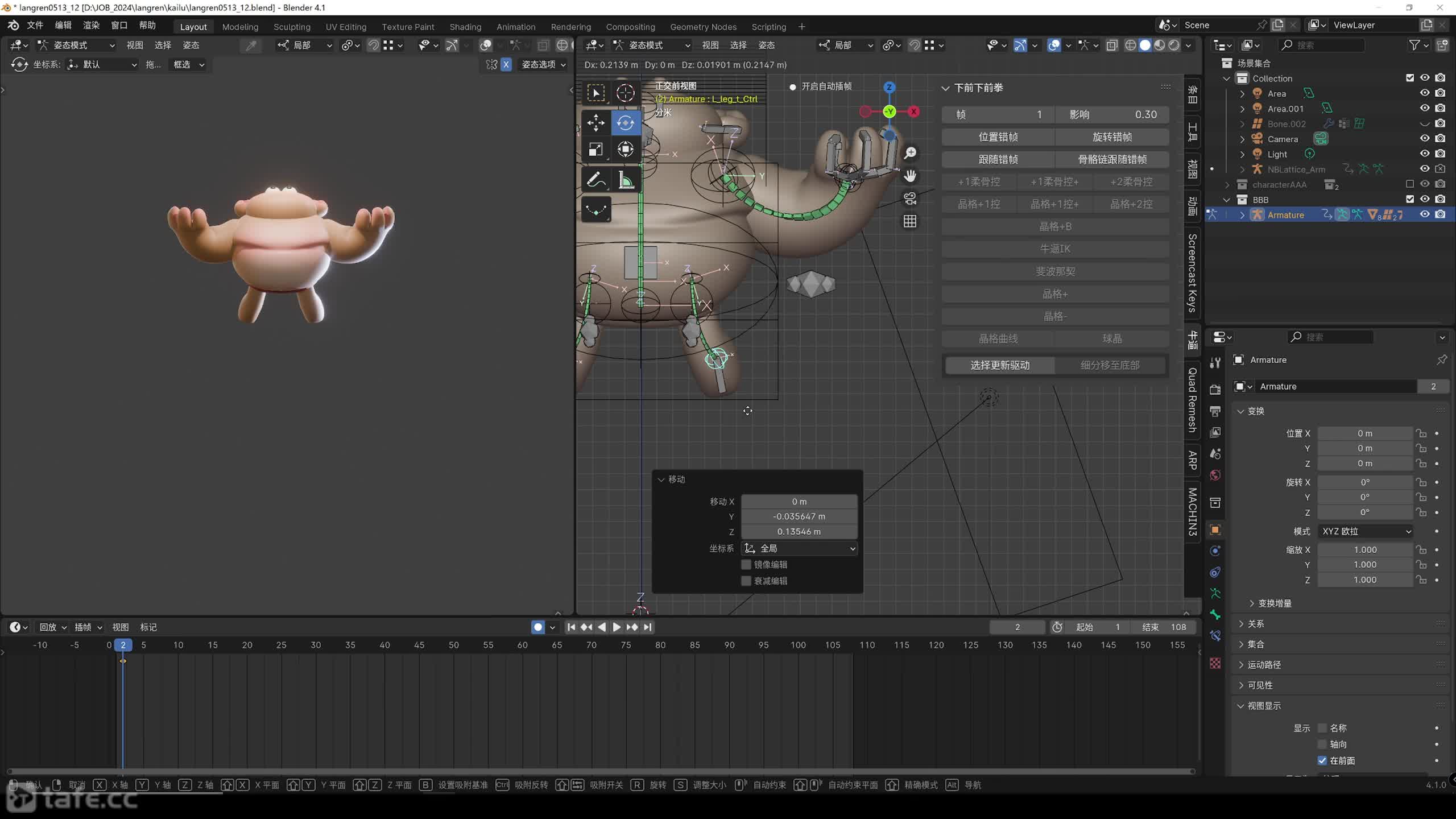Image resolution: width=1456 pixels, height=819 pixels.
Task: Enable 衰减编辑 checkbox
Action: (746, 581)
